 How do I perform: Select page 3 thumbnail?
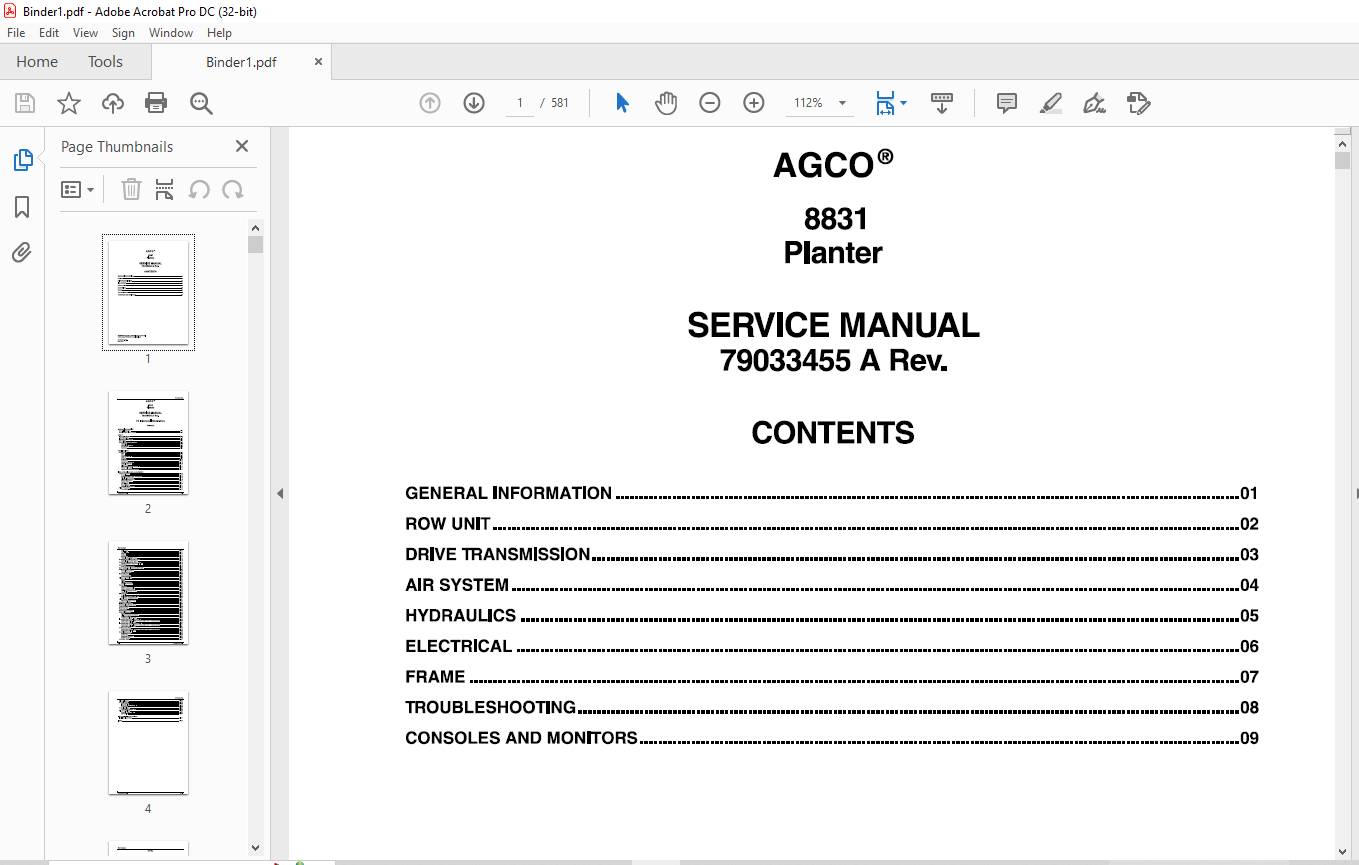(x=148, y=593)
